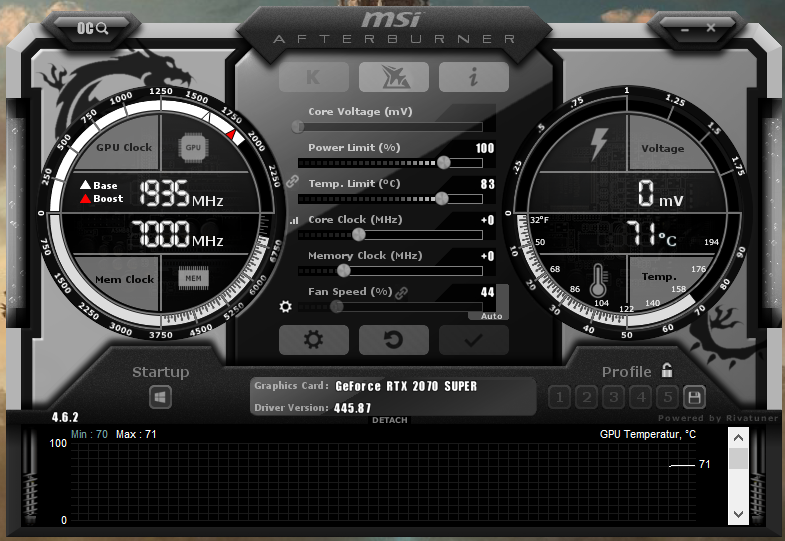Image resolution: width=785 pixels, height=541 pixels.
Task: Click the MEM chip icon in the clock gauge
Action: pos(193,279)
